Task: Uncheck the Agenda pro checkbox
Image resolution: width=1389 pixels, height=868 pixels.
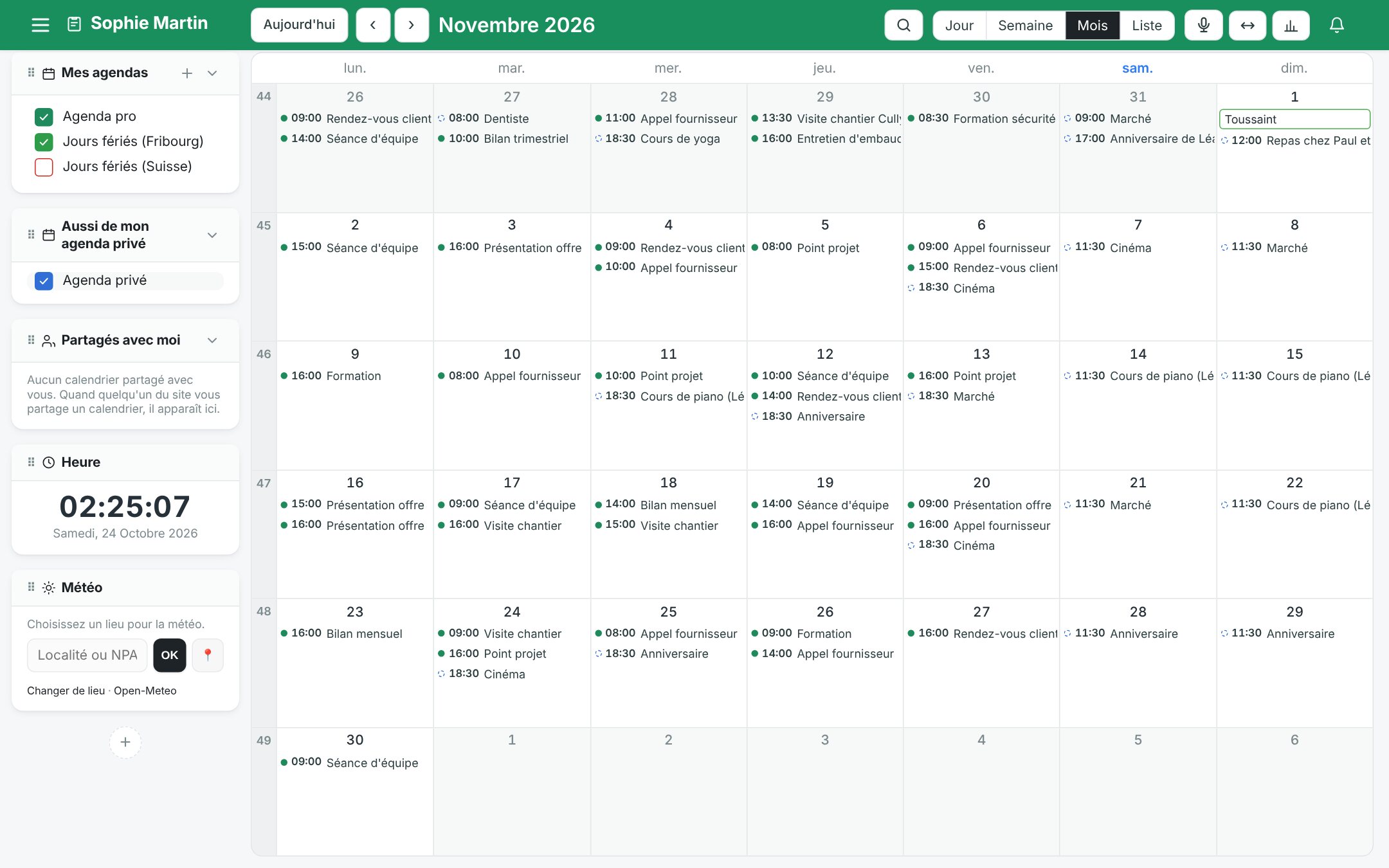Action: [44, 116]
